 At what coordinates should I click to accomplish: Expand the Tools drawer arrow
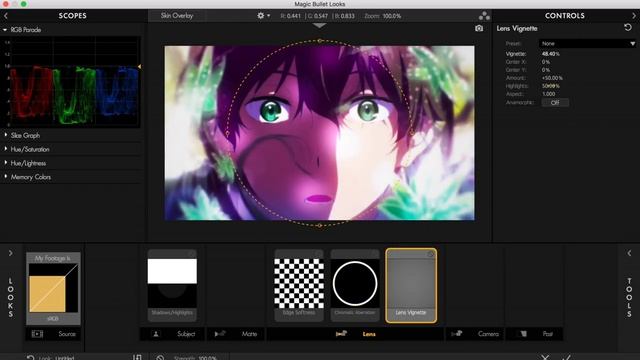click(x=629, y=253)
